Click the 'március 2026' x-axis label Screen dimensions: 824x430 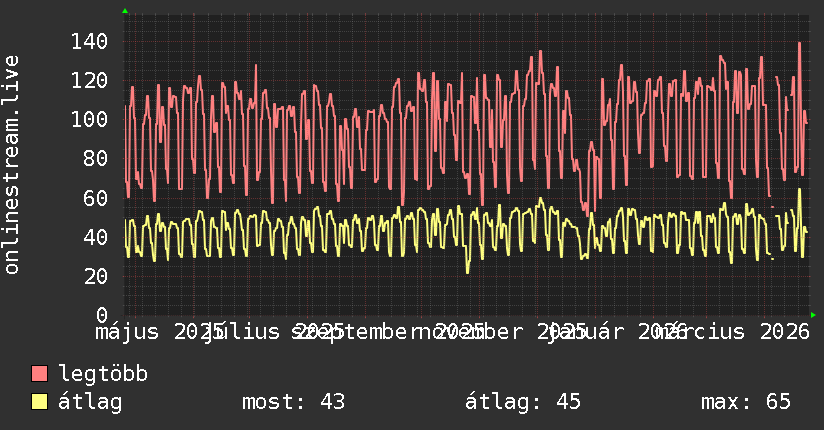(x=733, y=332)
